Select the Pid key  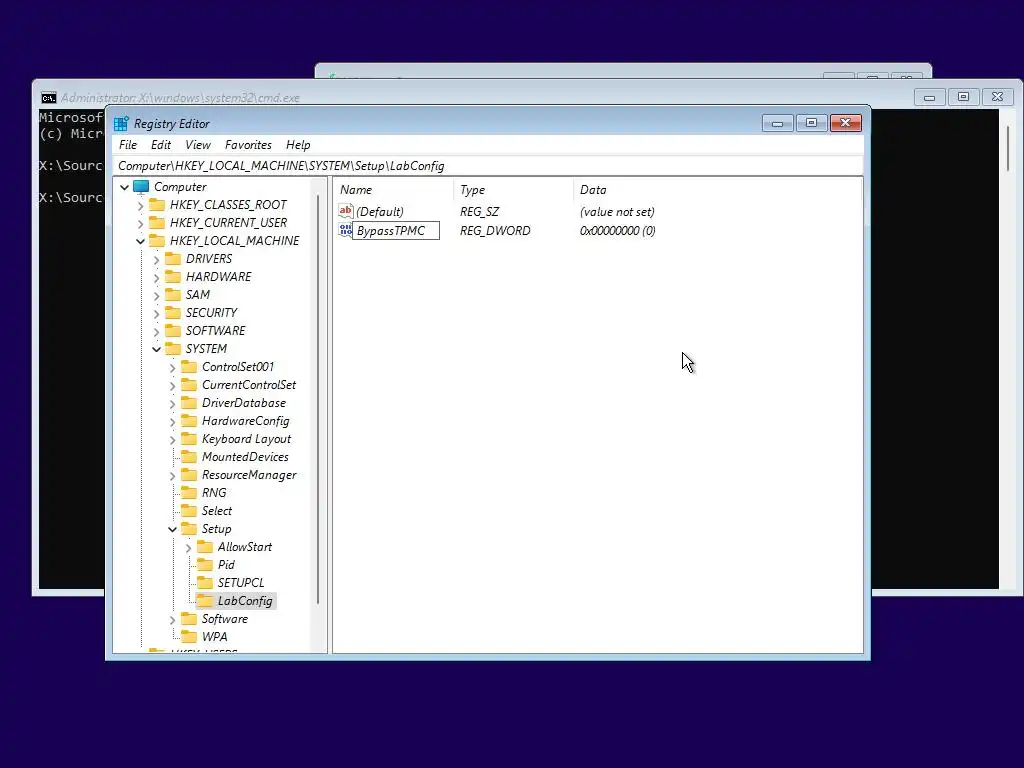coord(226,565)
